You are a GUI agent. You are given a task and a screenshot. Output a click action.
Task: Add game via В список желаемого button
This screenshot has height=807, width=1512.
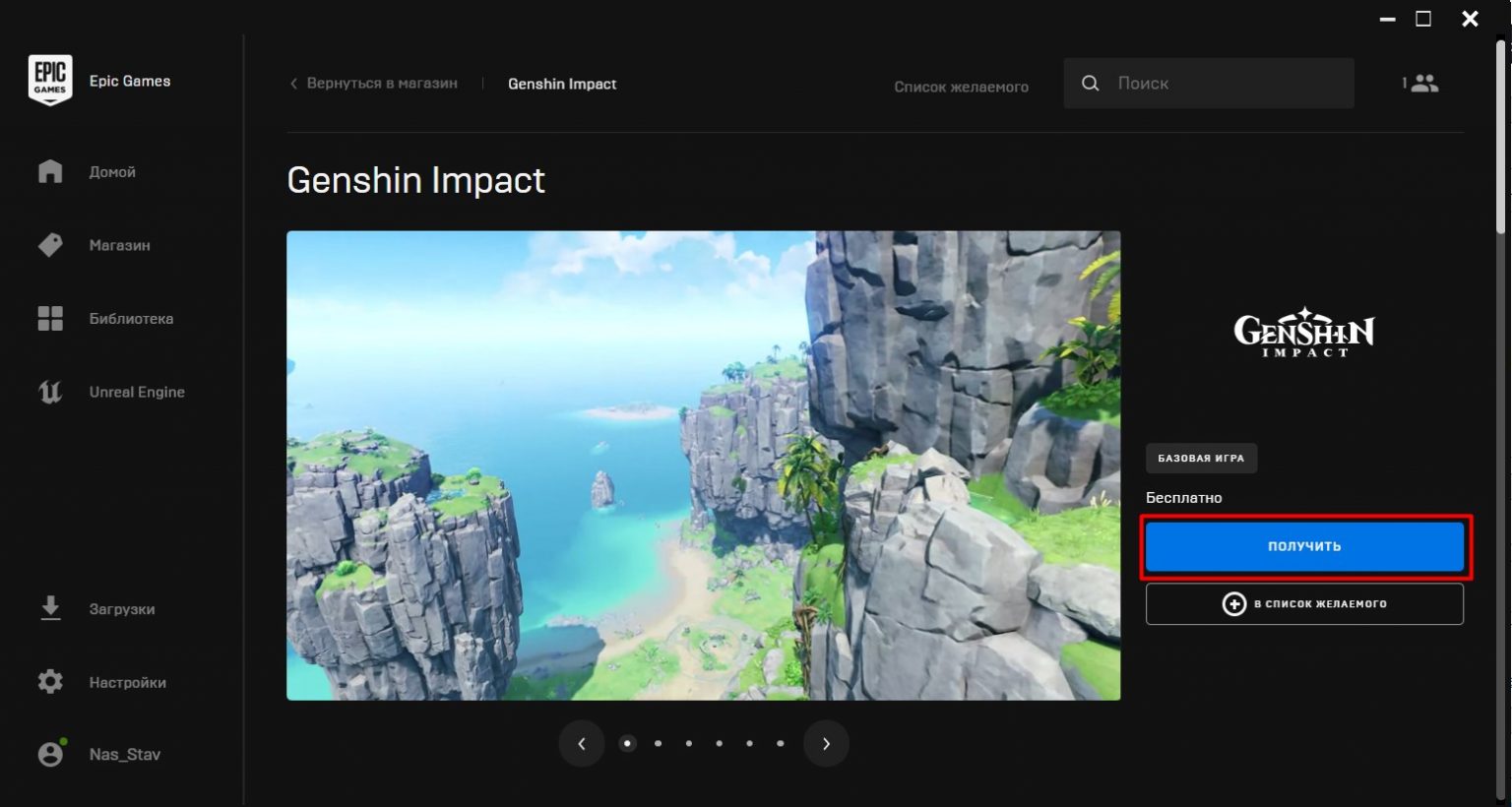click(x=1304, y=603)
